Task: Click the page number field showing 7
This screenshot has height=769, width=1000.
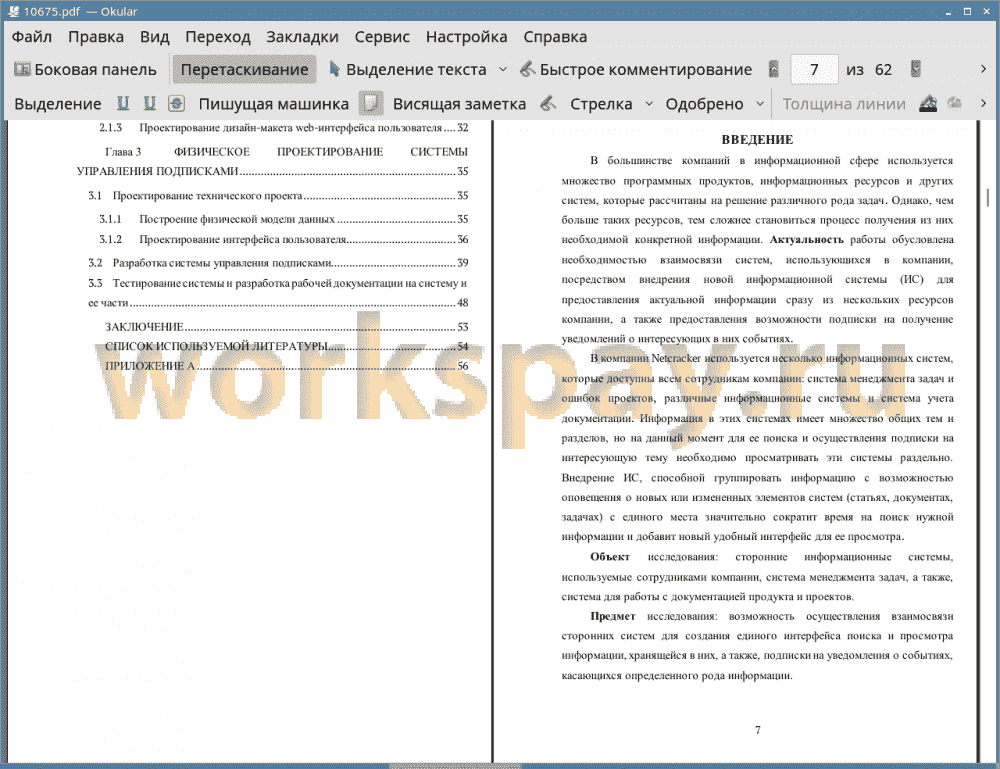Action: 814,70
